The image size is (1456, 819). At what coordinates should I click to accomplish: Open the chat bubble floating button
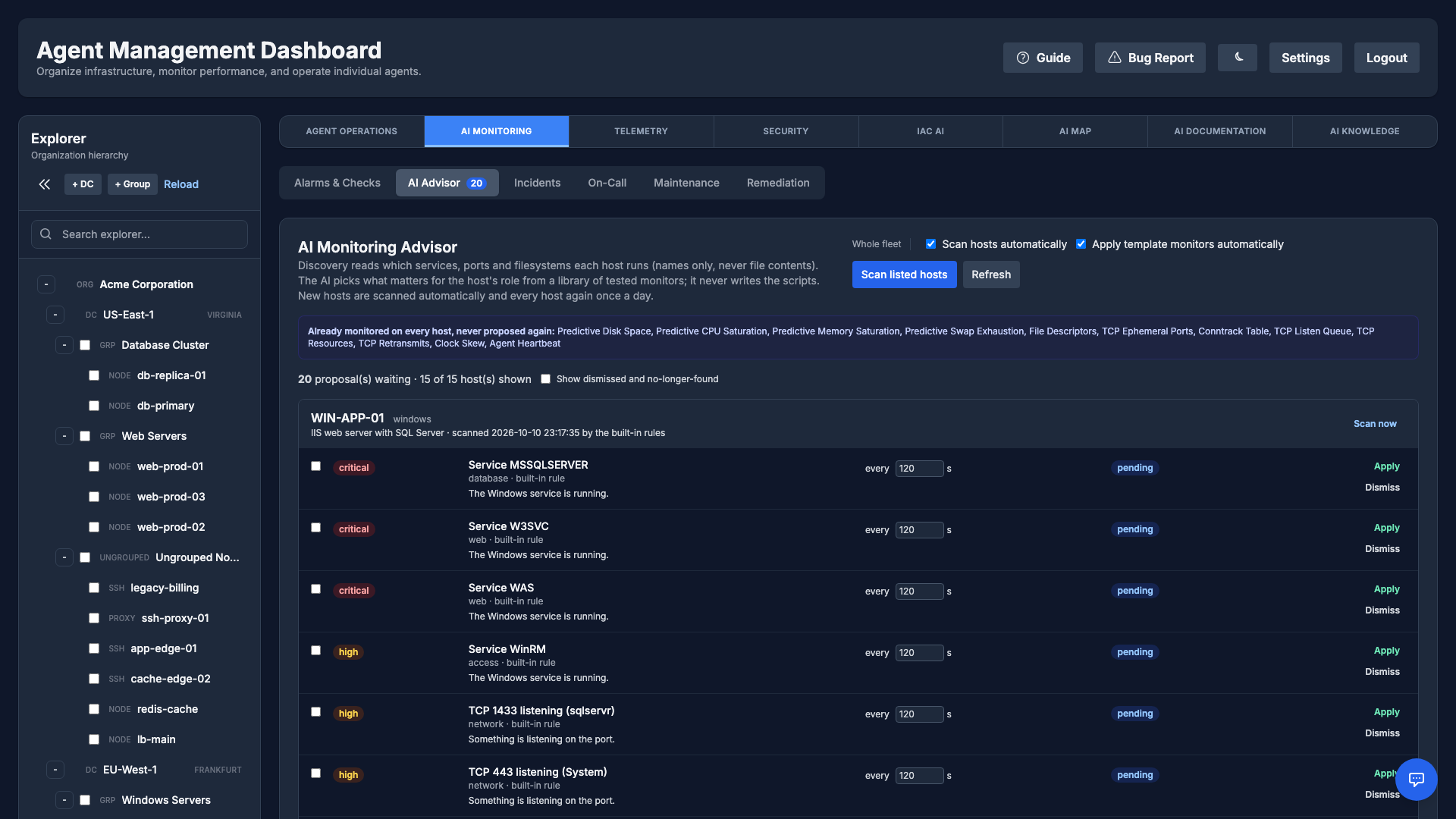pyautogui.click(x=1416, y=779)
